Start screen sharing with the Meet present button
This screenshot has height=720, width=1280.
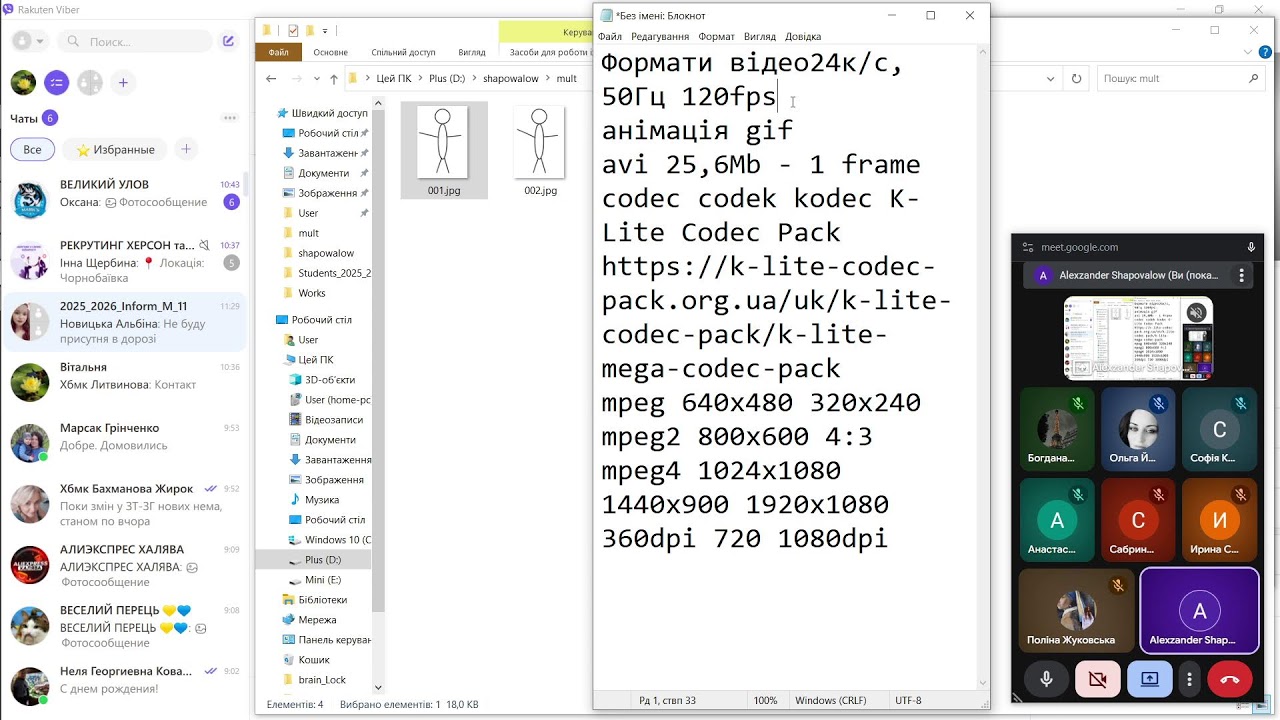click(x=1149, y=679)
